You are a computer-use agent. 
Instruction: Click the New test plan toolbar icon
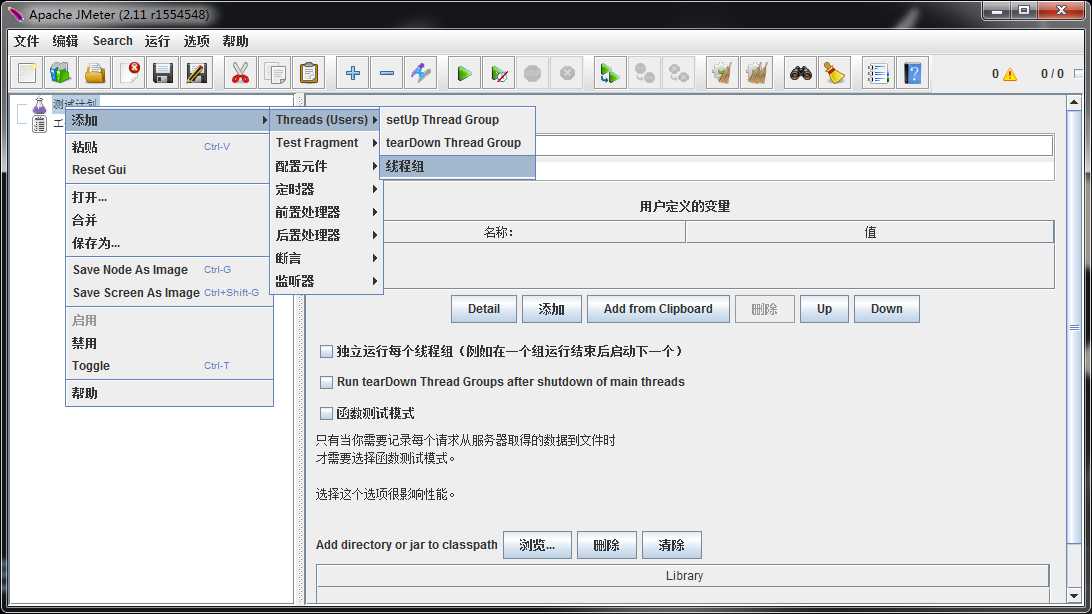click(26, 72)
